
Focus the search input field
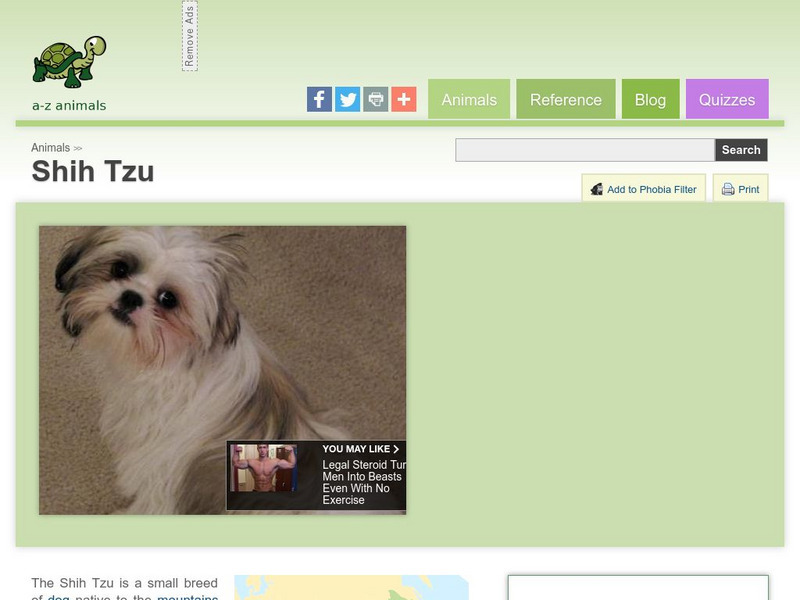[x=585, y=150]
